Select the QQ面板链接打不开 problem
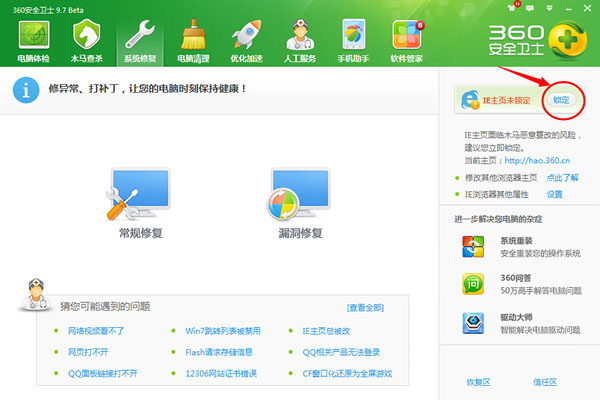Screen dimensions: 600x400 tap(103, 374)
